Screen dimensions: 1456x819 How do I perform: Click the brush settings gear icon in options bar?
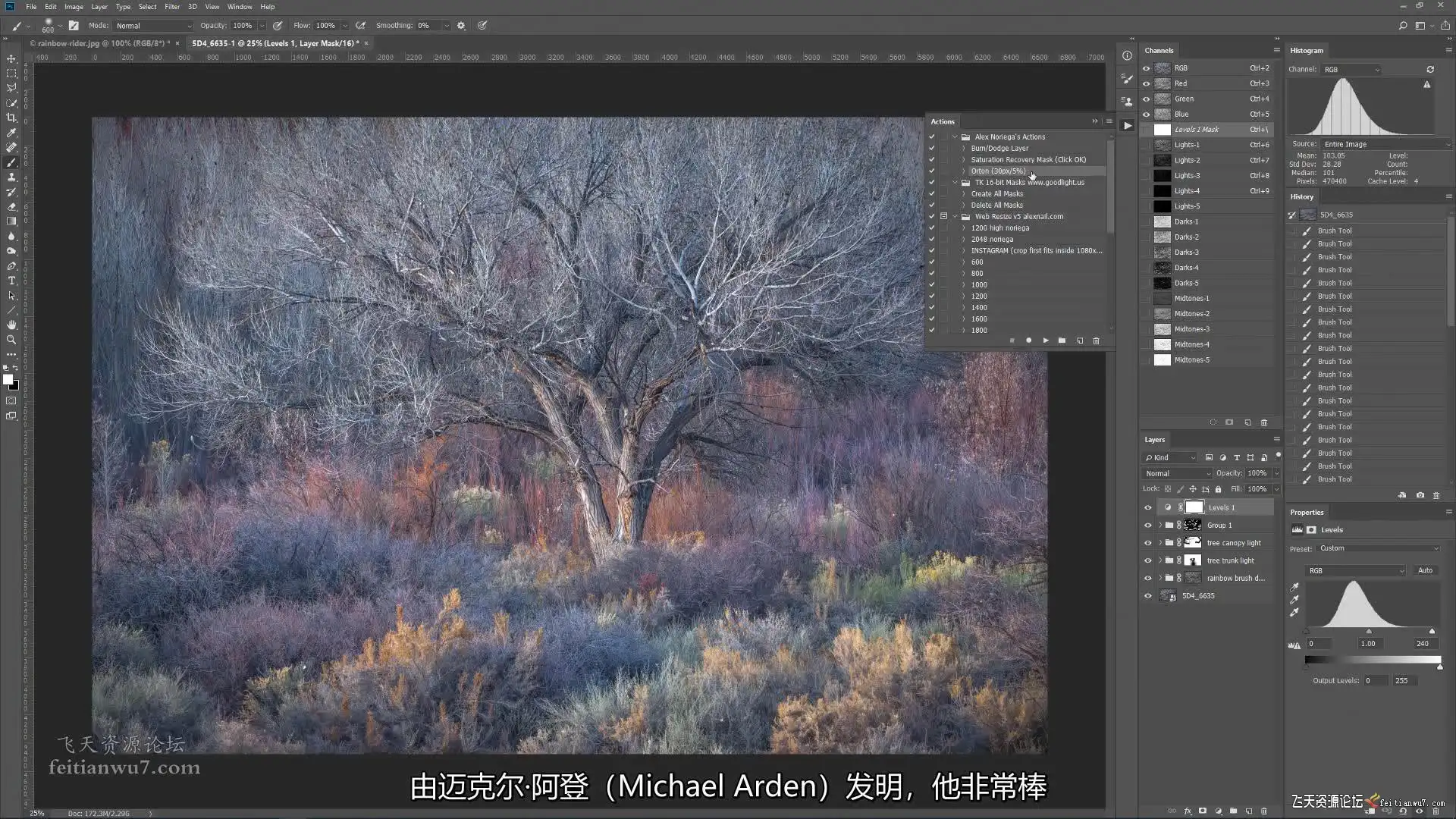[461, 25]
